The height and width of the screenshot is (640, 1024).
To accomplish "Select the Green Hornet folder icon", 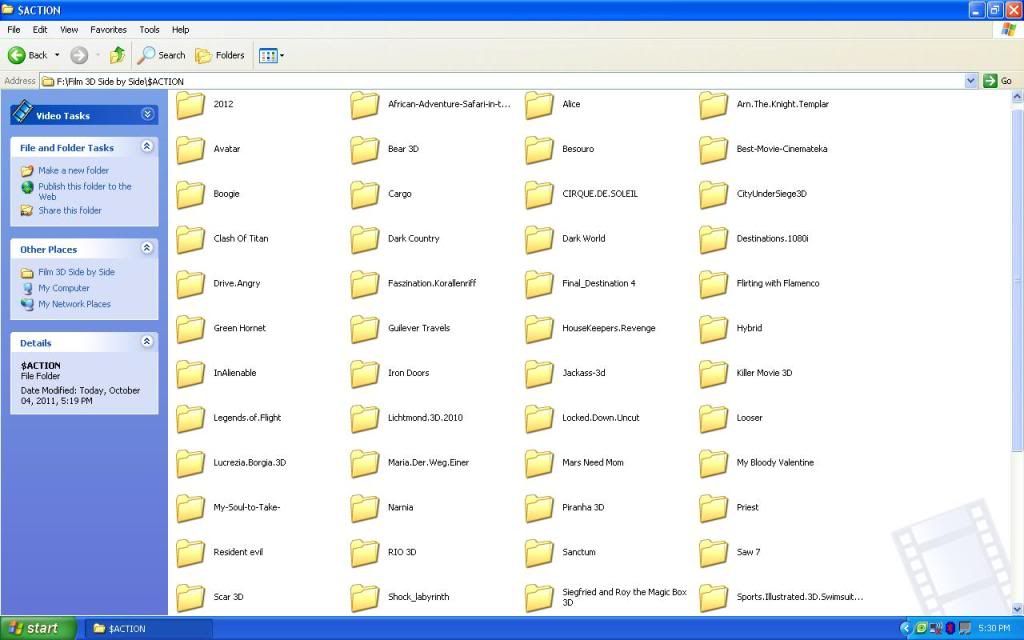I will [x=190, y=329].
